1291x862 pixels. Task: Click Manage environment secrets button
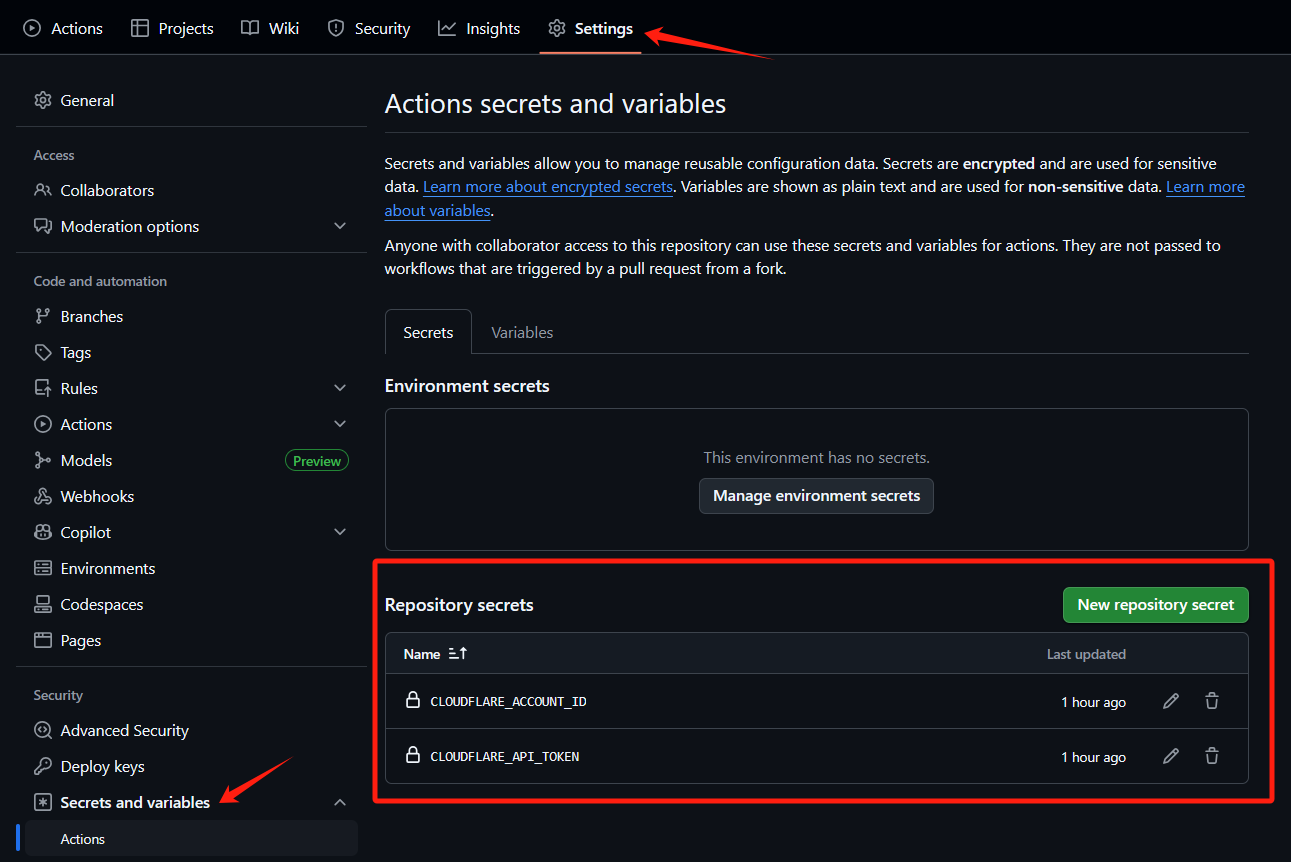(816, 496)
